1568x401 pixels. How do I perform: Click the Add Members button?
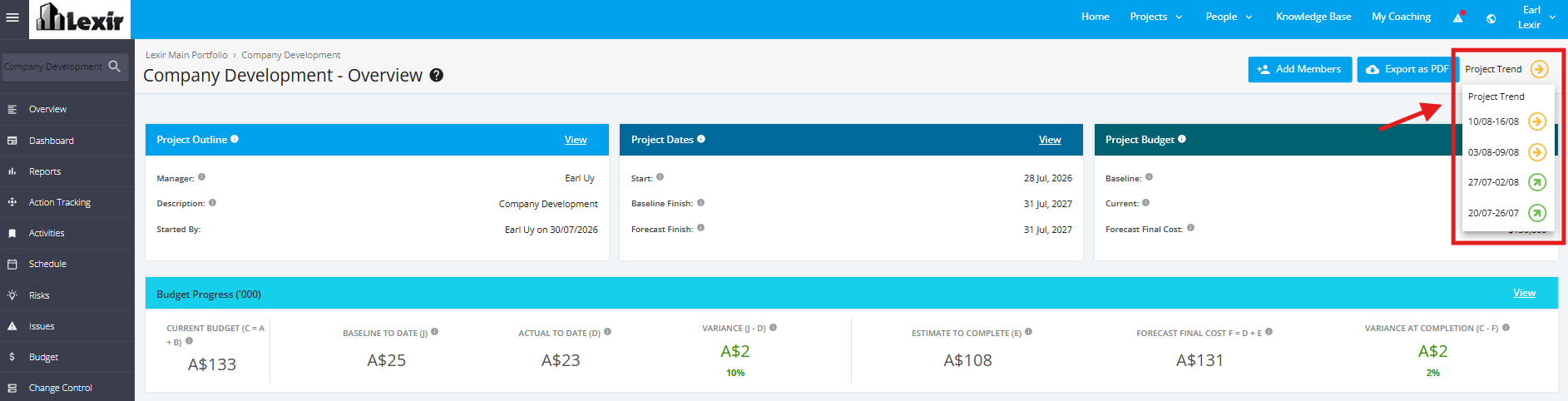click(1299, 69)
